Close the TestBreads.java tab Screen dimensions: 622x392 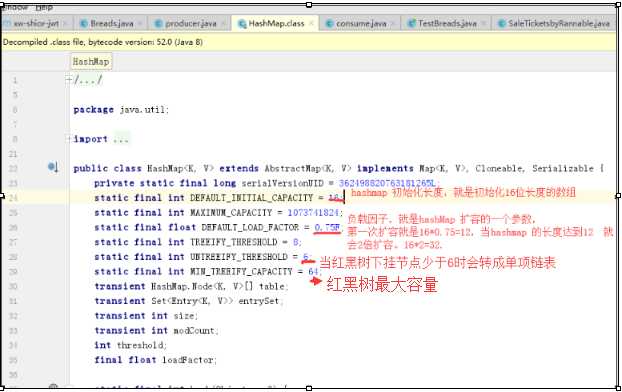click(484, 23)
